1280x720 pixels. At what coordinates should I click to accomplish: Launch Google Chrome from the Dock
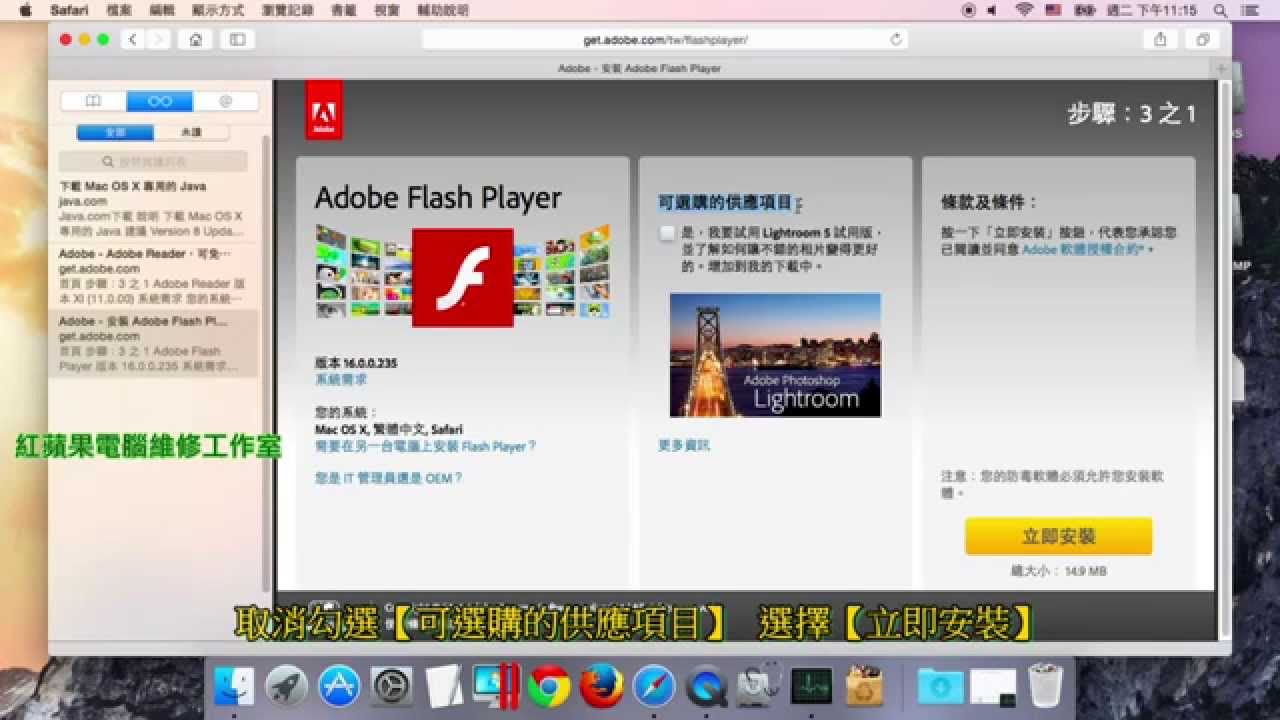tap(549, 686)
